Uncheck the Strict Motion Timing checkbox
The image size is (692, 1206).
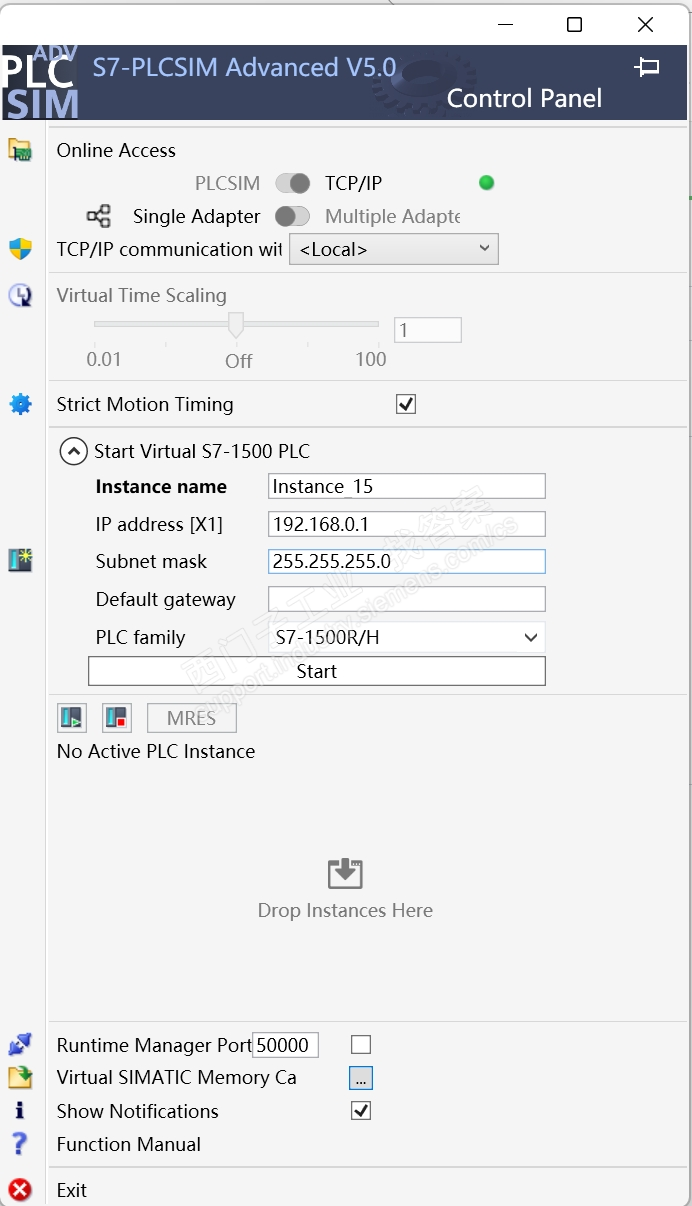[406, 404]
